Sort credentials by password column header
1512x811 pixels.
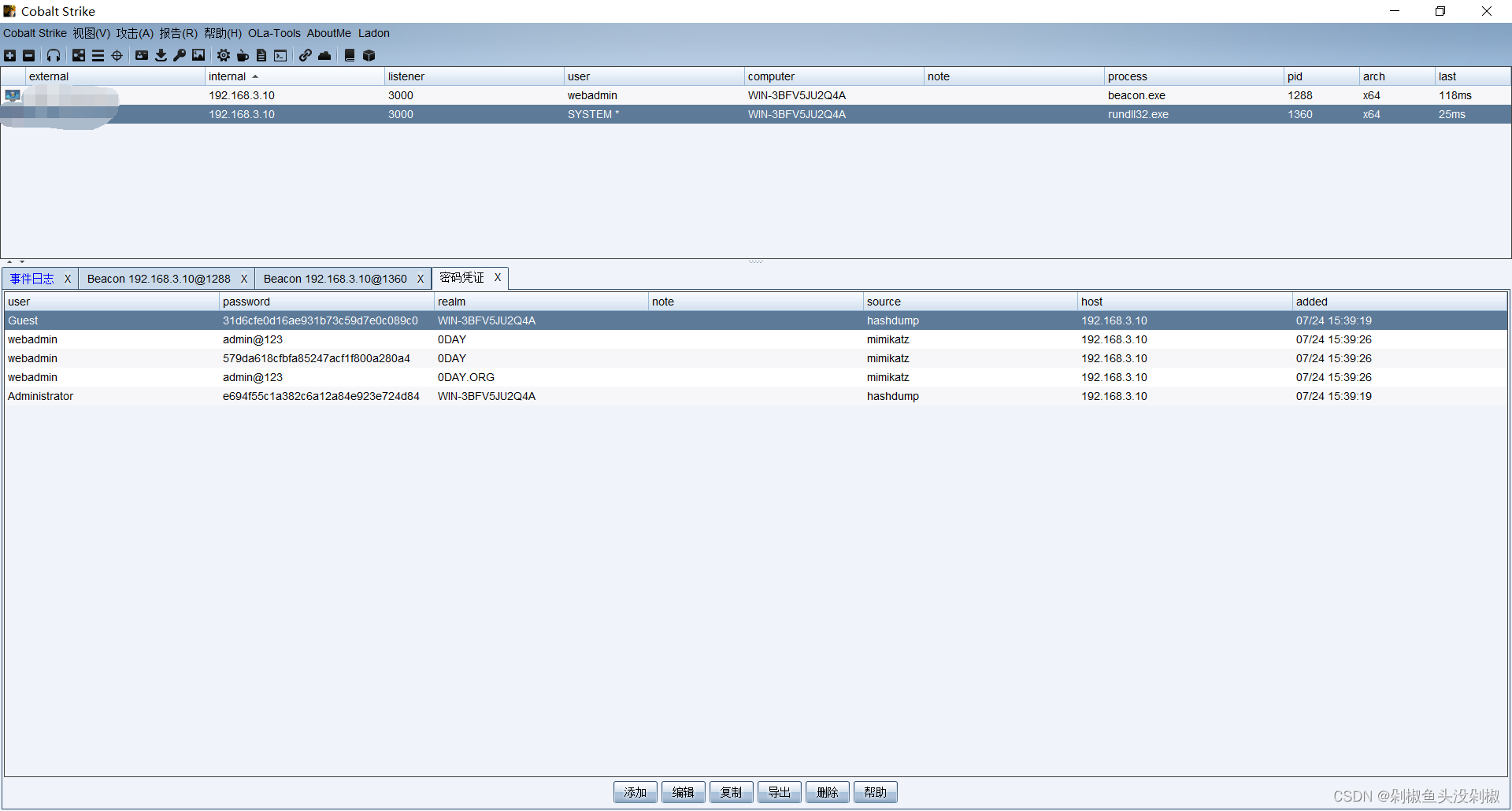coord(326,302)
